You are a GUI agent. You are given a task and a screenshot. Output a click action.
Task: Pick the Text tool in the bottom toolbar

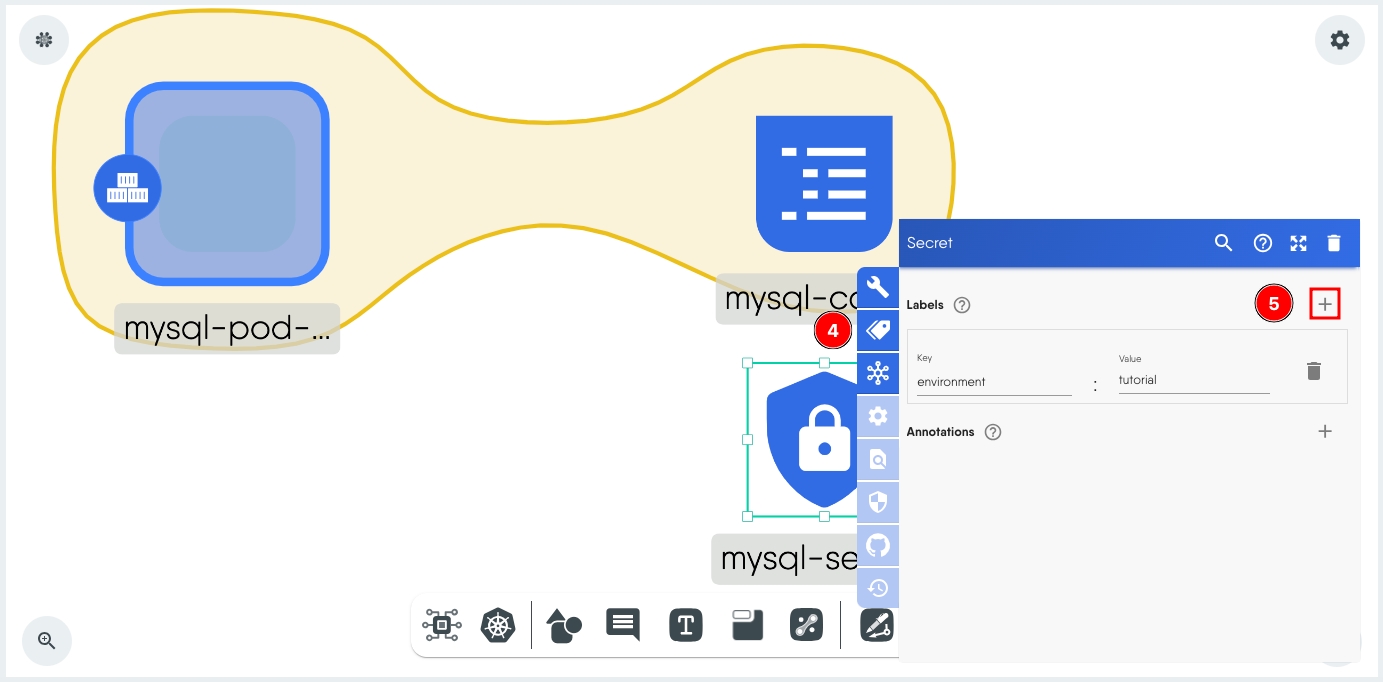pyautogui.click(x=686, y=625)
